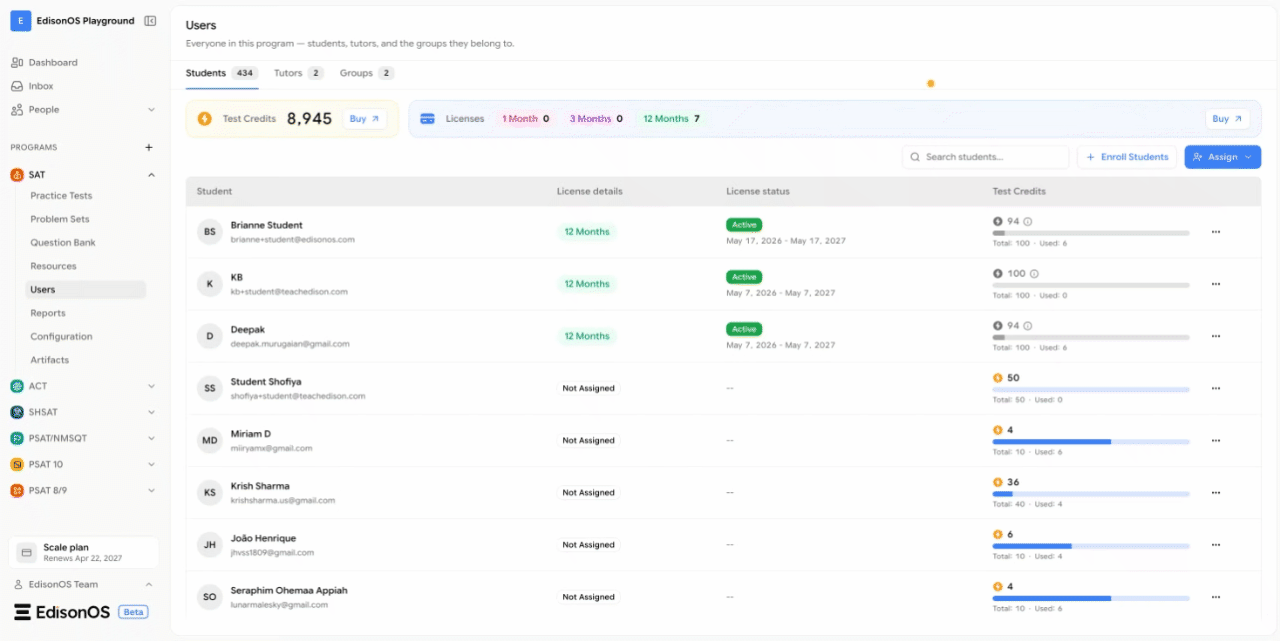Screen dimensions: 1280x641
Task: Click Buy next to Test Credits
Action: pyautogui.click(x=365, y=119)
